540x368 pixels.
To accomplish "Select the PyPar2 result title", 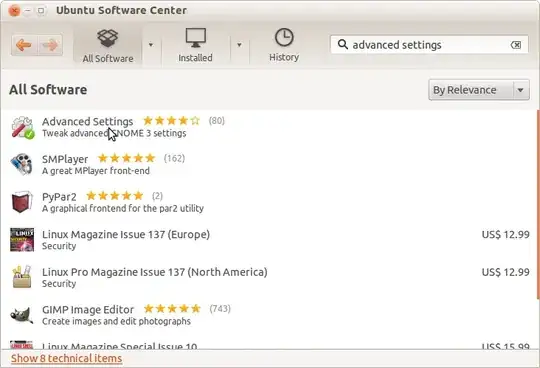I will coord(59,197).
